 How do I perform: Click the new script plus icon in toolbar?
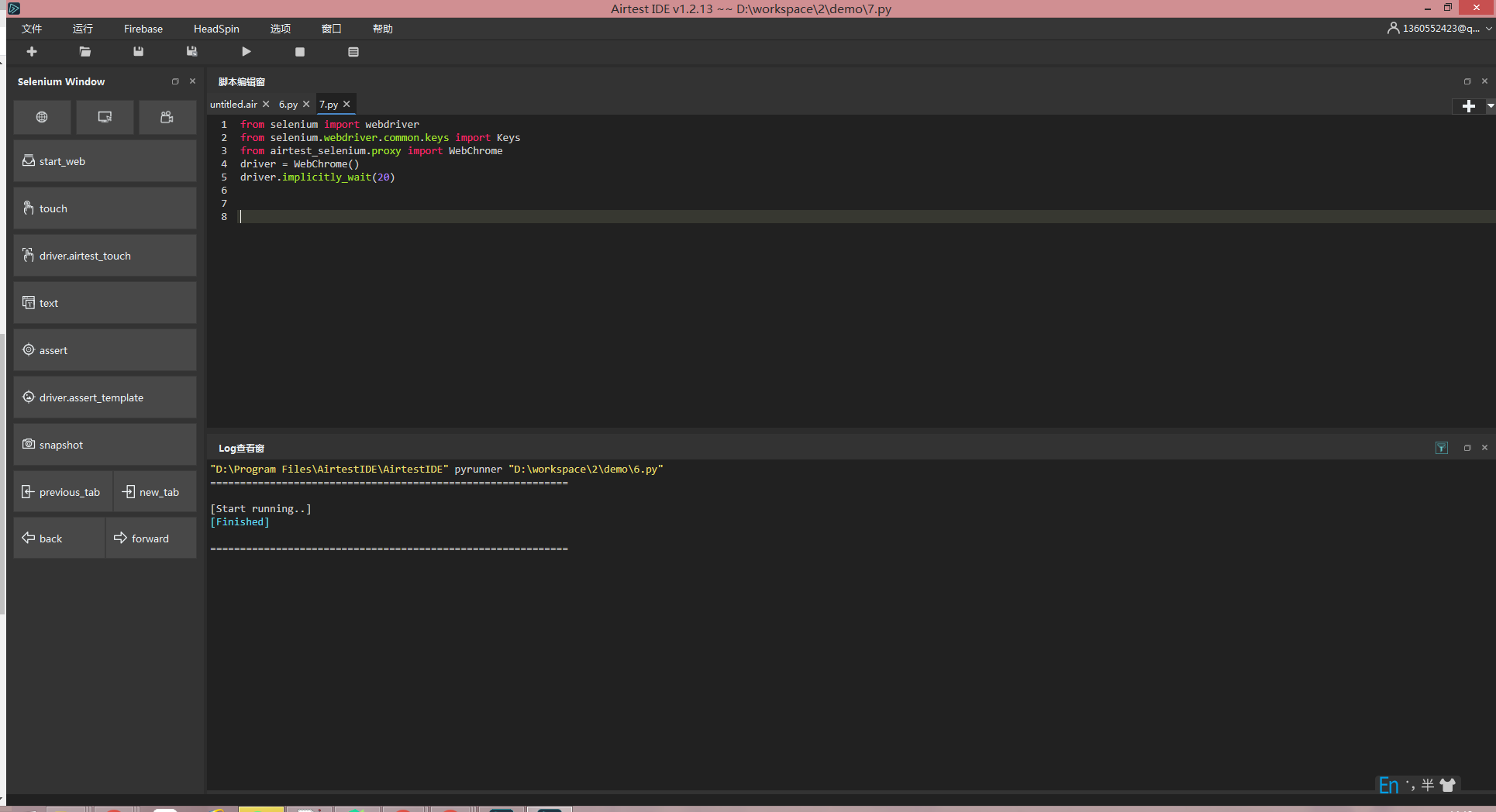32,52
